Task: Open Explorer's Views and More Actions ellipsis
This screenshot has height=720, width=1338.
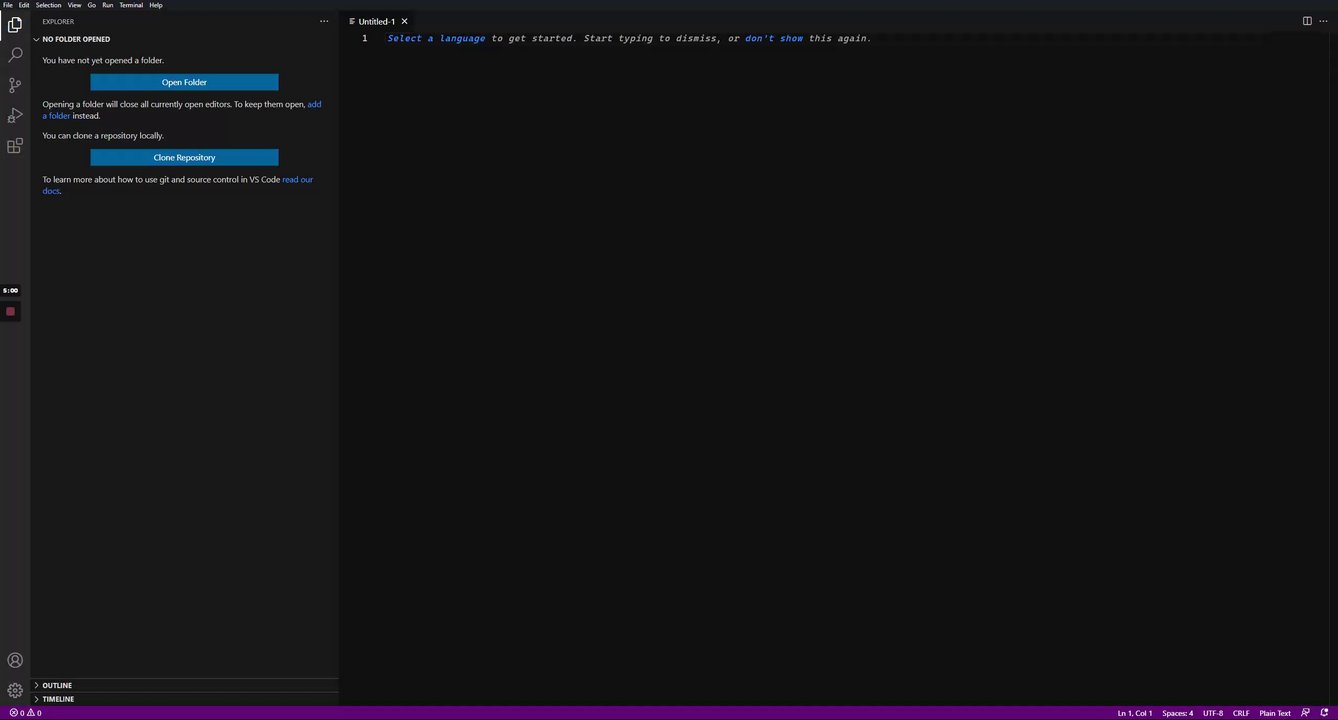Action: click(x=324, y=21)
